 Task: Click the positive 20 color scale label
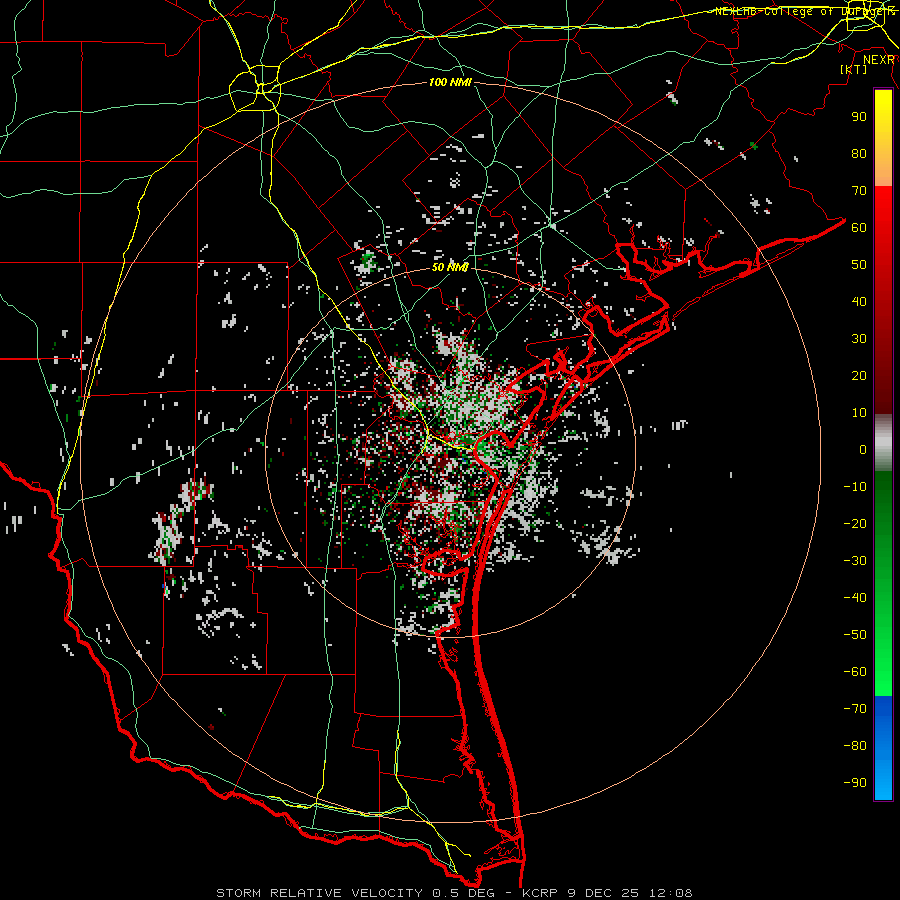click(859, 375)
